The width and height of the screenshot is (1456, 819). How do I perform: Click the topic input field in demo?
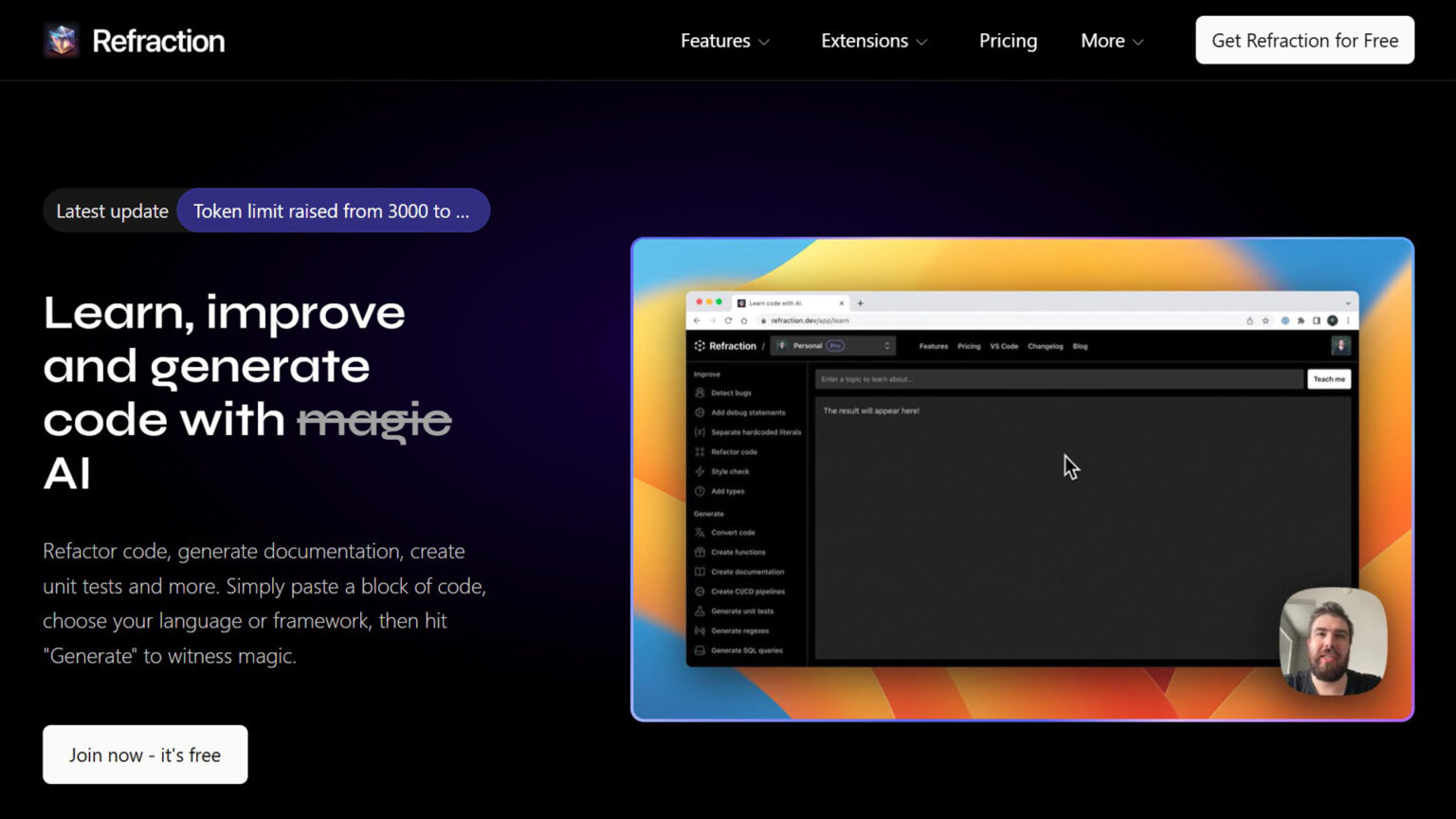click(1058, 379)
